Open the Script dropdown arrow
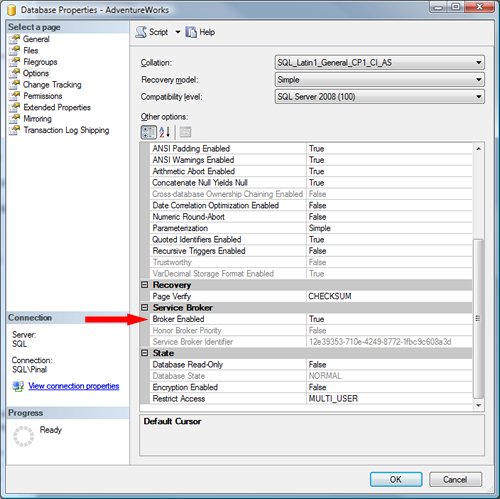Image resolution: width=500 pixels, height=499 pixels. (x=178, y=32)
